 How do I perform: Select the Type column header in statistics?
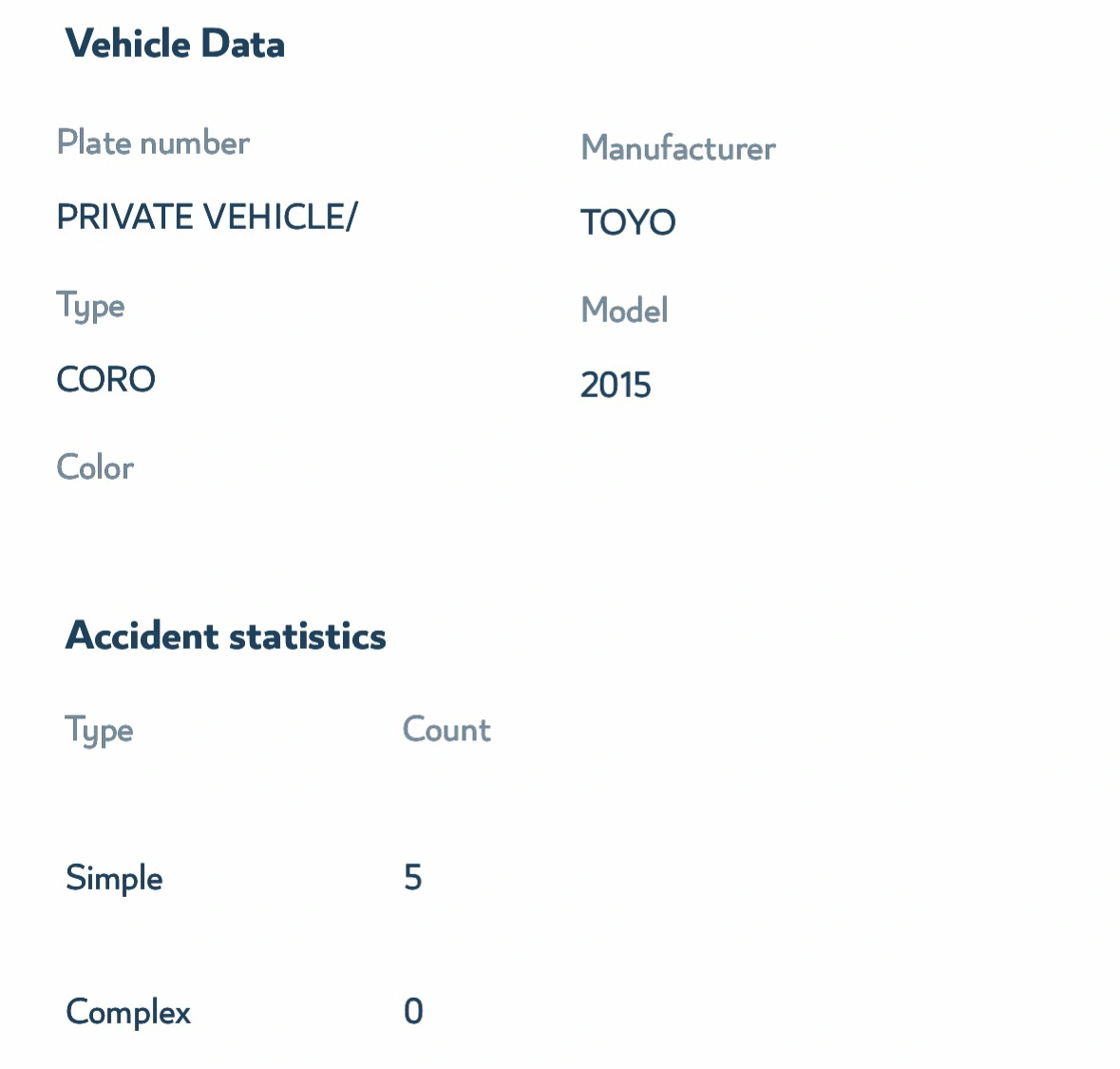click(100, 732)
